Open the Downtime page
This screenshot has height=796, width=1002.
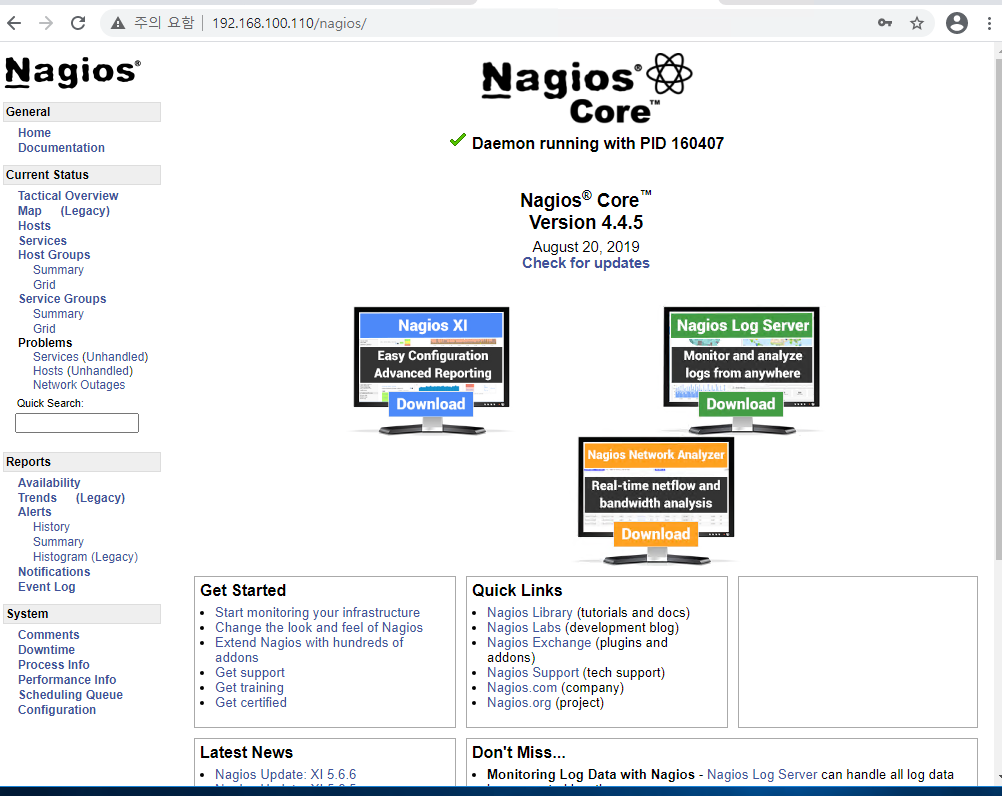pos(46,650)
